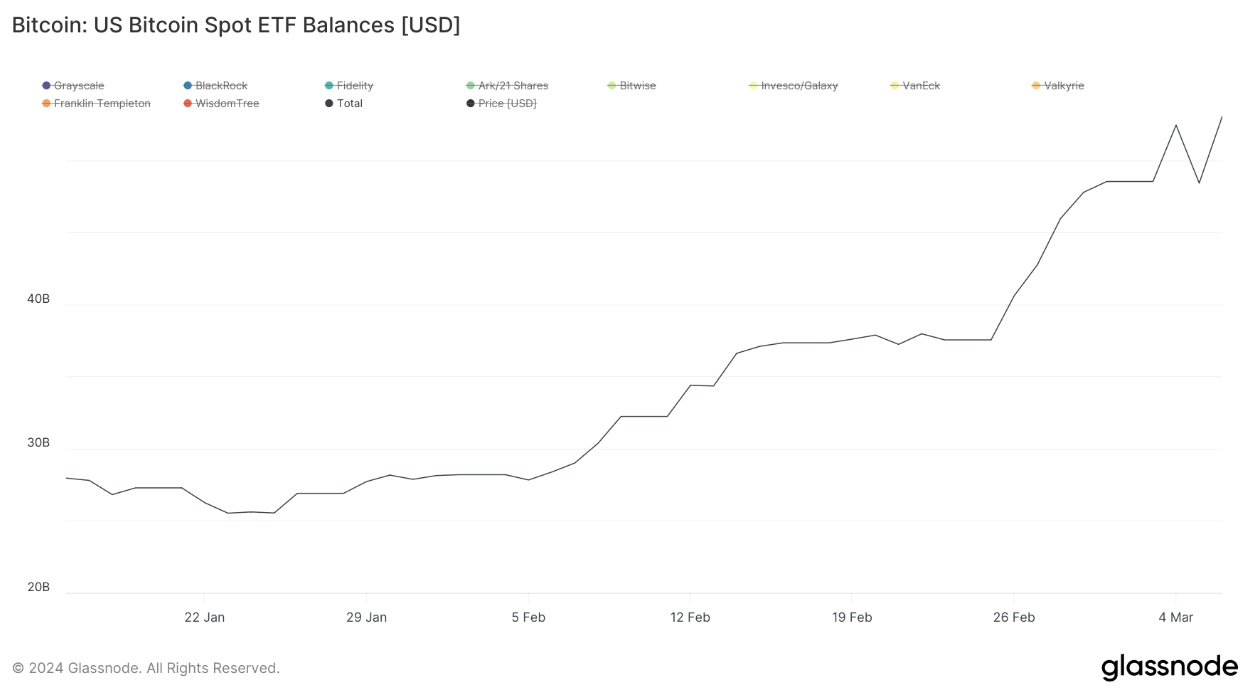The height and width of the screenshot is (691, 1253).
Task: Click the red WisdomTree legend dot
Action: coord(187,103)
